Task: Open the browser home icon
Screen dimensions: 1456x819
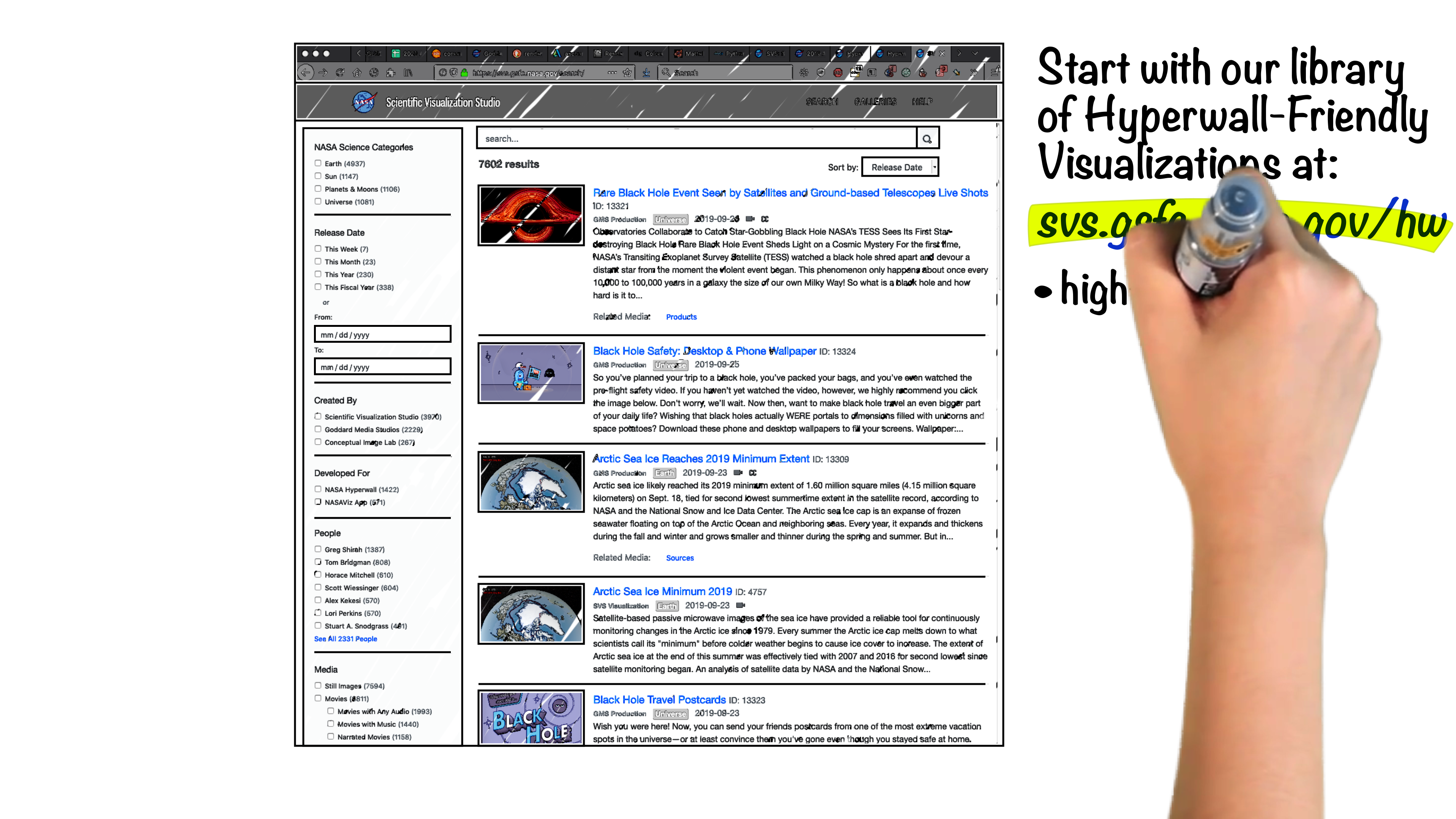Action: 357,72
